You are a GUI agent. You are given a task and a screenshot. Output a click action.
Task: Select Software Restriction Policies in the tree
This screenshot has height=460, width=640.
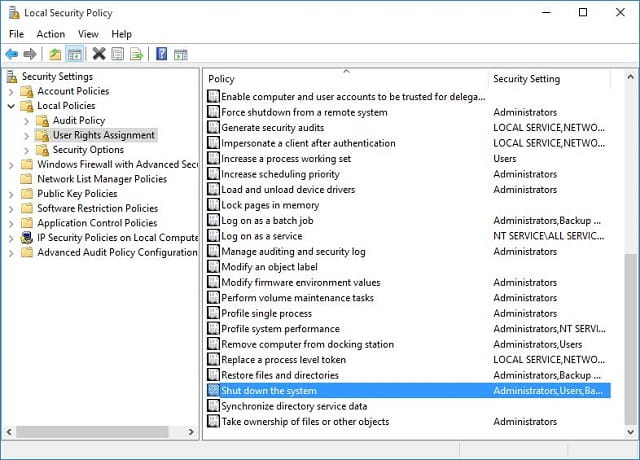point(98,208)
